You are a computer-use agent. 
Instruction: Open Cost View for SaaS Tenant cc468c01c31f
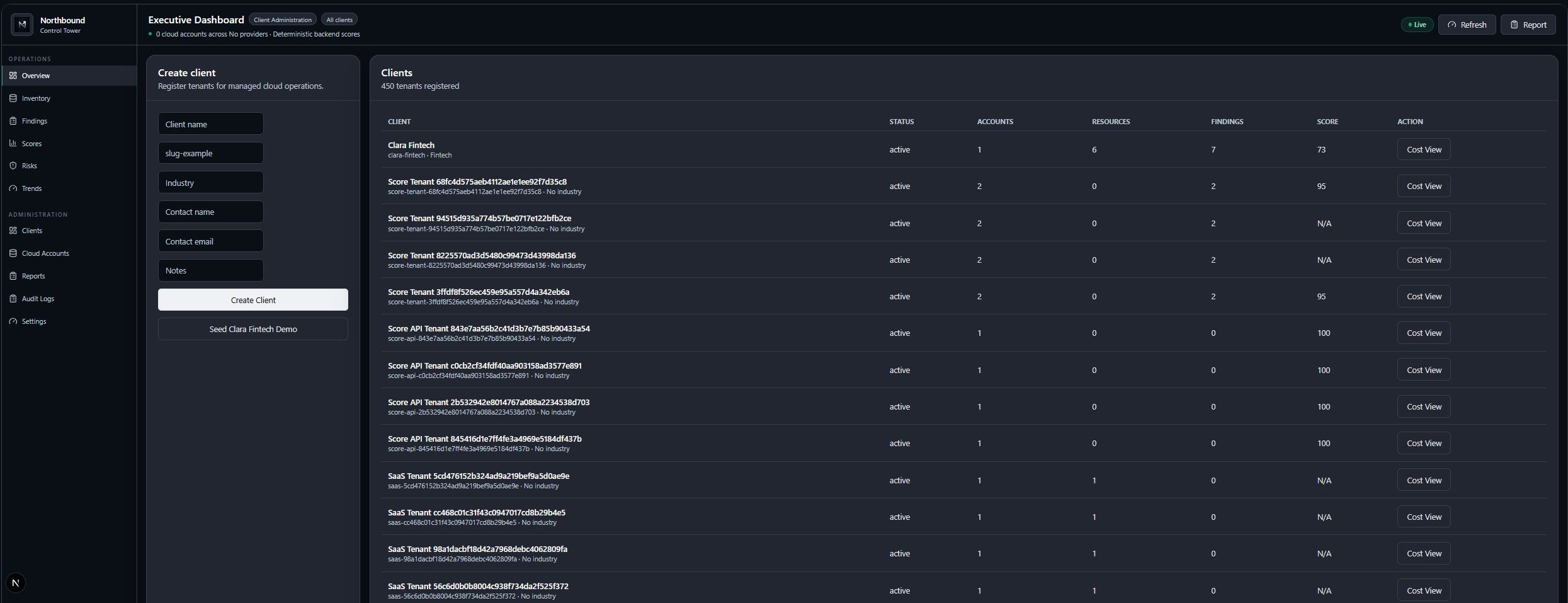[1423, 517]
